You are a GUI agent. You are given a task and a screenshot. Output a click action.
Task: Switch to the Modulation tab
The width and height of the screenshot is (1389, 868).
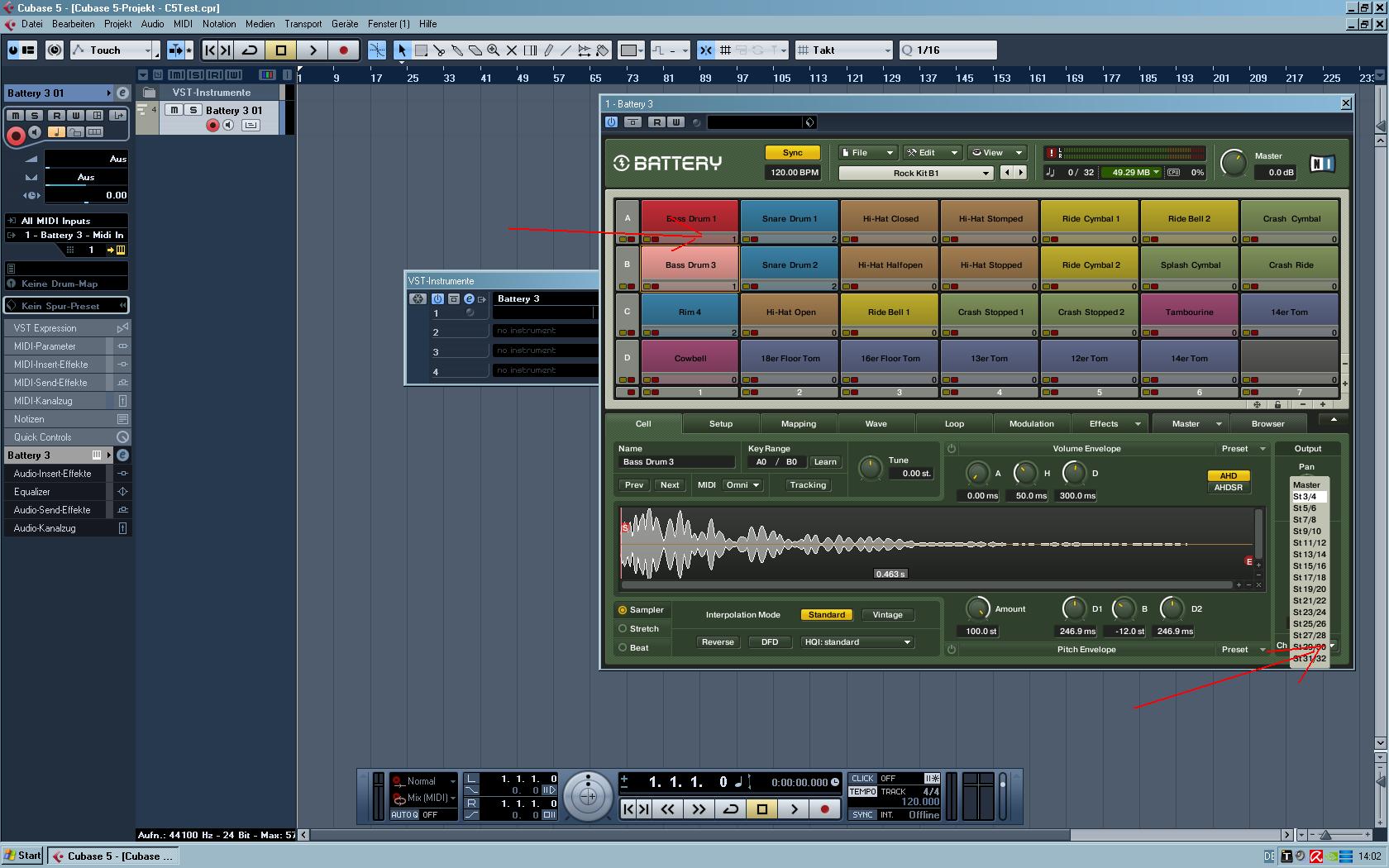tap(1032, 424)
